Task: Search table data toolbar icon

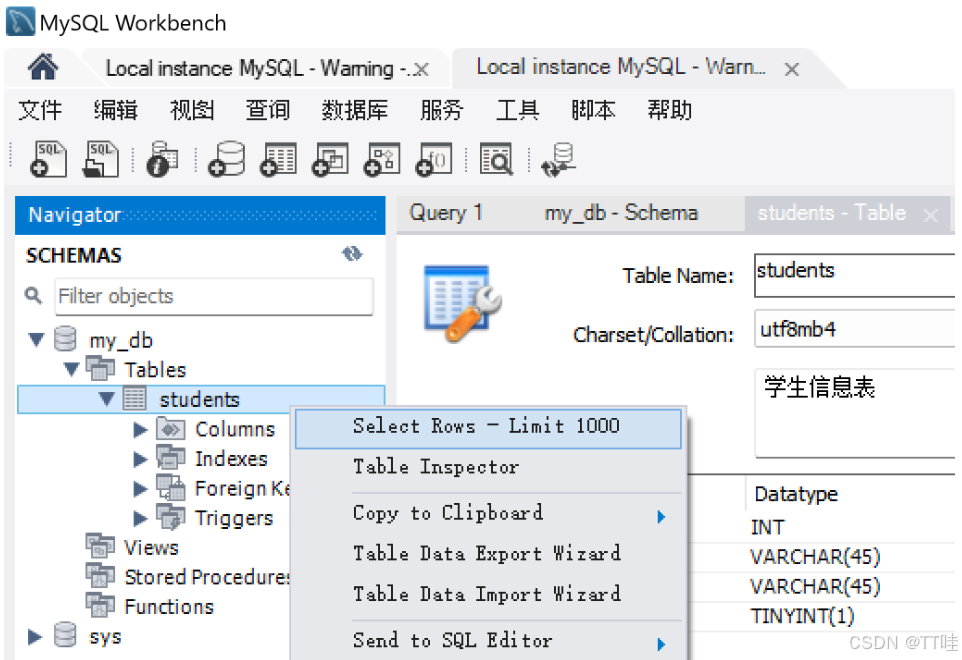Action: (496, 159)
